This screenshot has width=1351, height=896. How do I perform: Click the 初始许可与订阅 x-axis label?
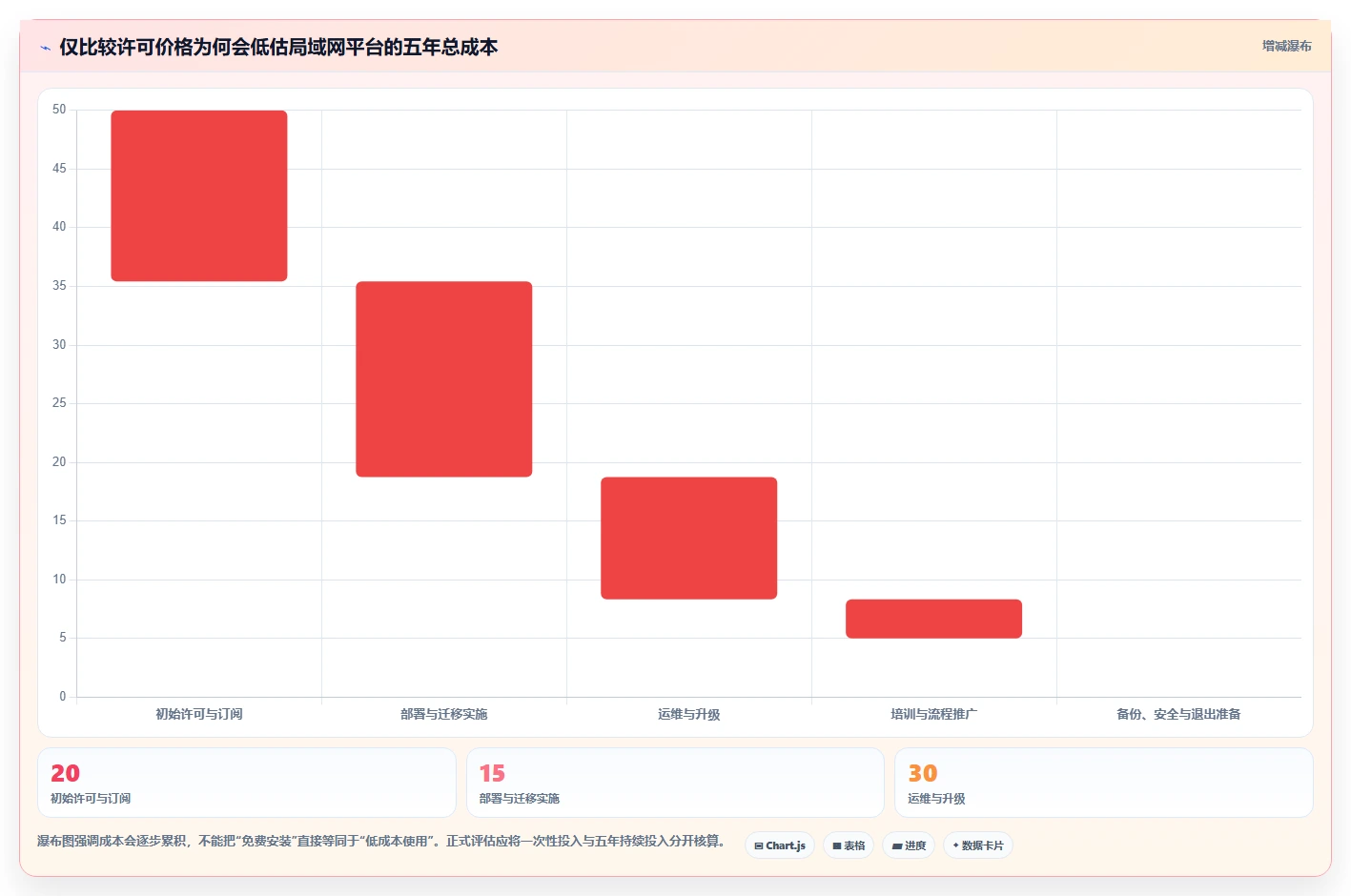199,714
